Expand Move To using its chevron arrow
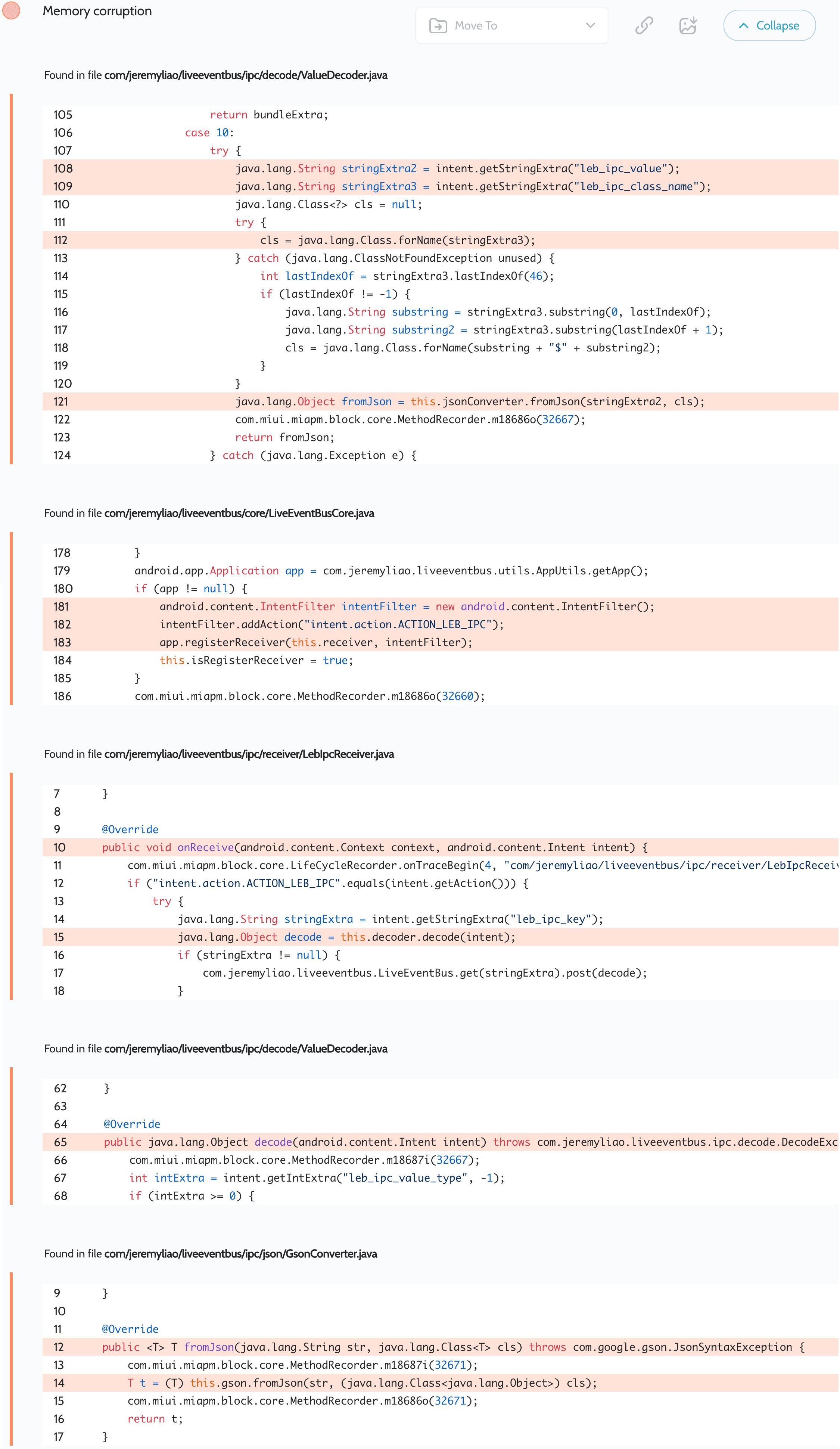840x1449 pixels. click(x=590, y=25)
